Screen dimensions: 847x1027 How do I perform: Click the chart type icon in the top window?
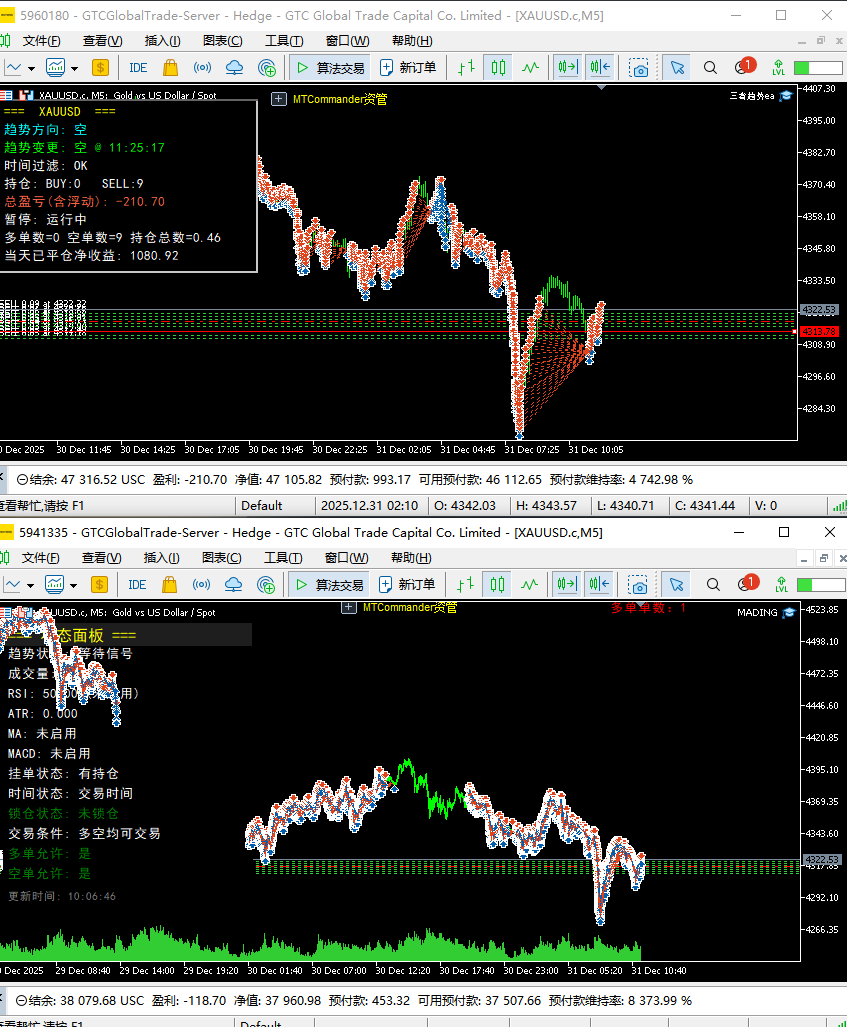point(13,67)
